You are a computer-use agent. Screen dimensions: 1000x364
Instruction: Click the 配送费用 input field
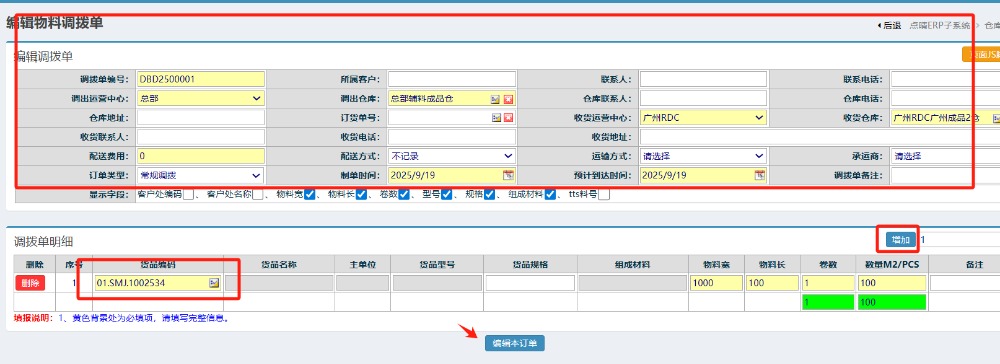[201, 156]
